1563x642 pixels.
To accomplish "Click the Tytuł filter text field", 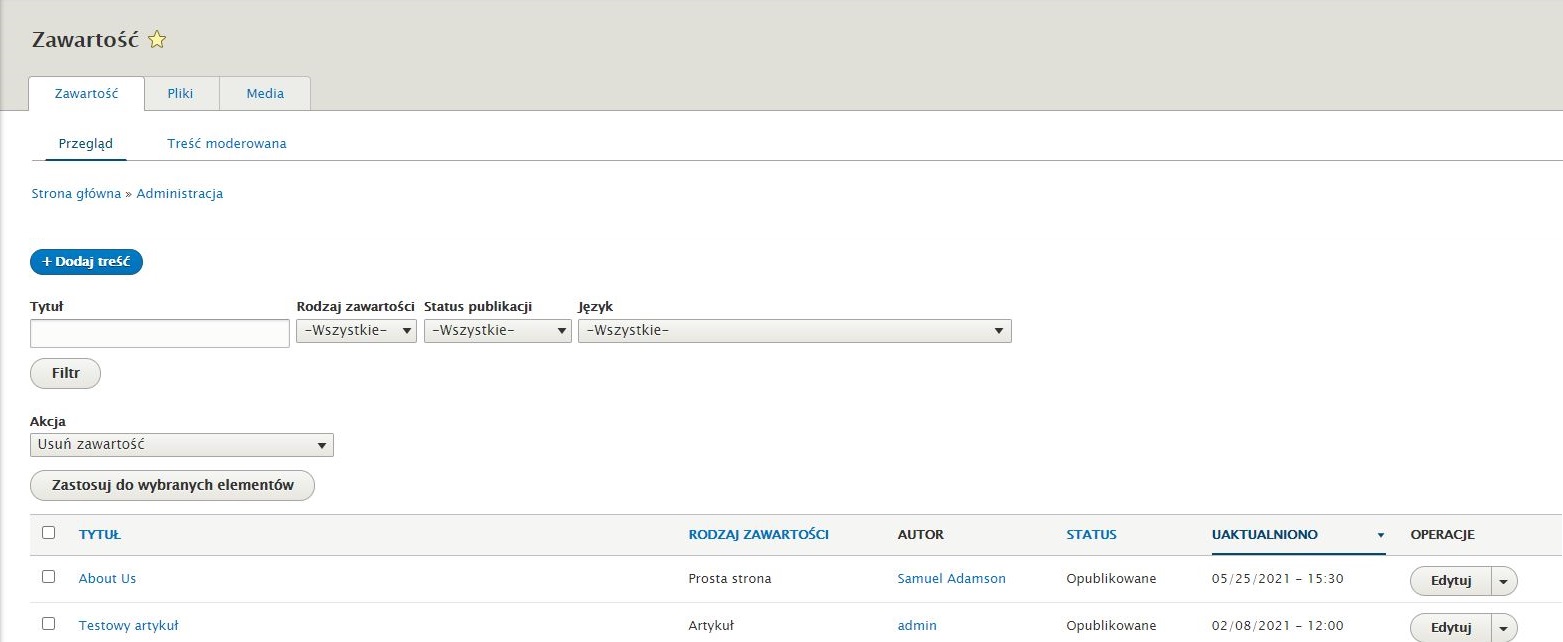I will click(160, 333).
